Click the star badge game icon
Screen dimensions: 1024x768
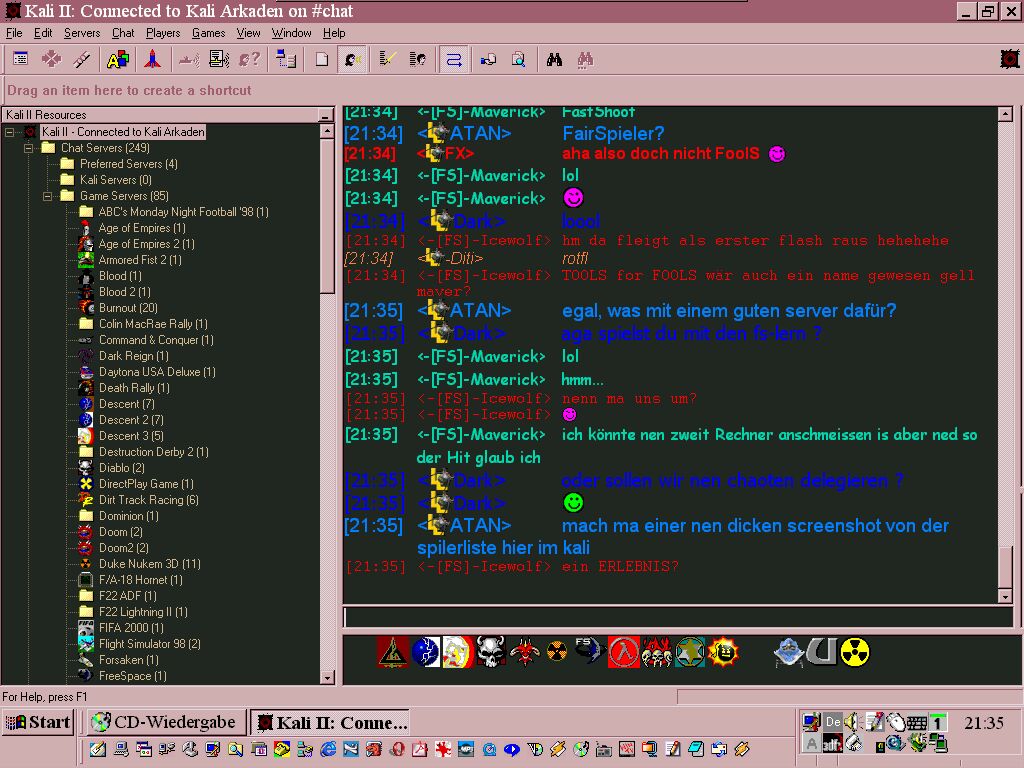point(690,652)
